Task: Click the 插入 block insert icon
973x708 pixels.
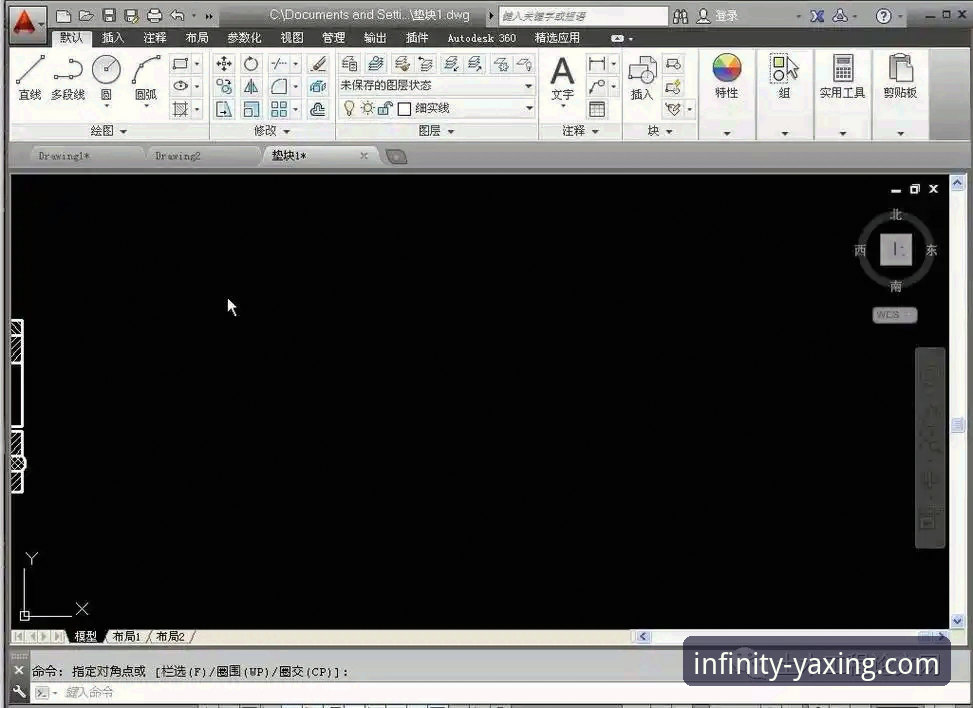Action: click(641, 76)
